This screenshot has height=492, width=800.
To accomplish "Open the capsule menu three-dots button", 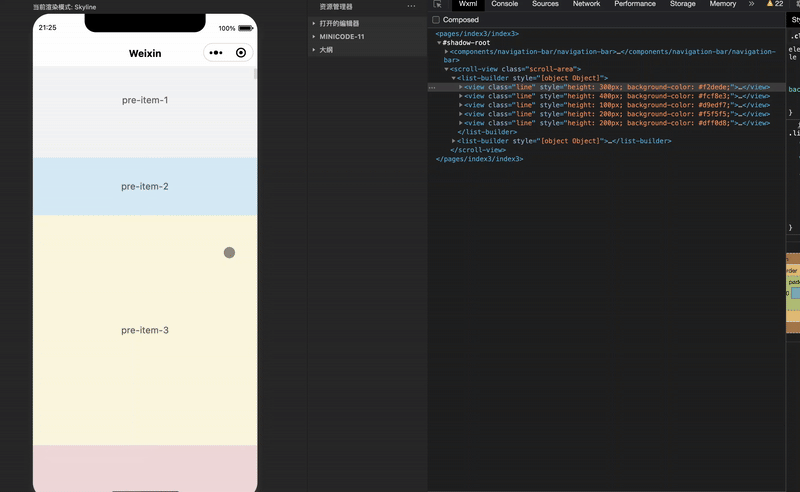I will (216, 53).
